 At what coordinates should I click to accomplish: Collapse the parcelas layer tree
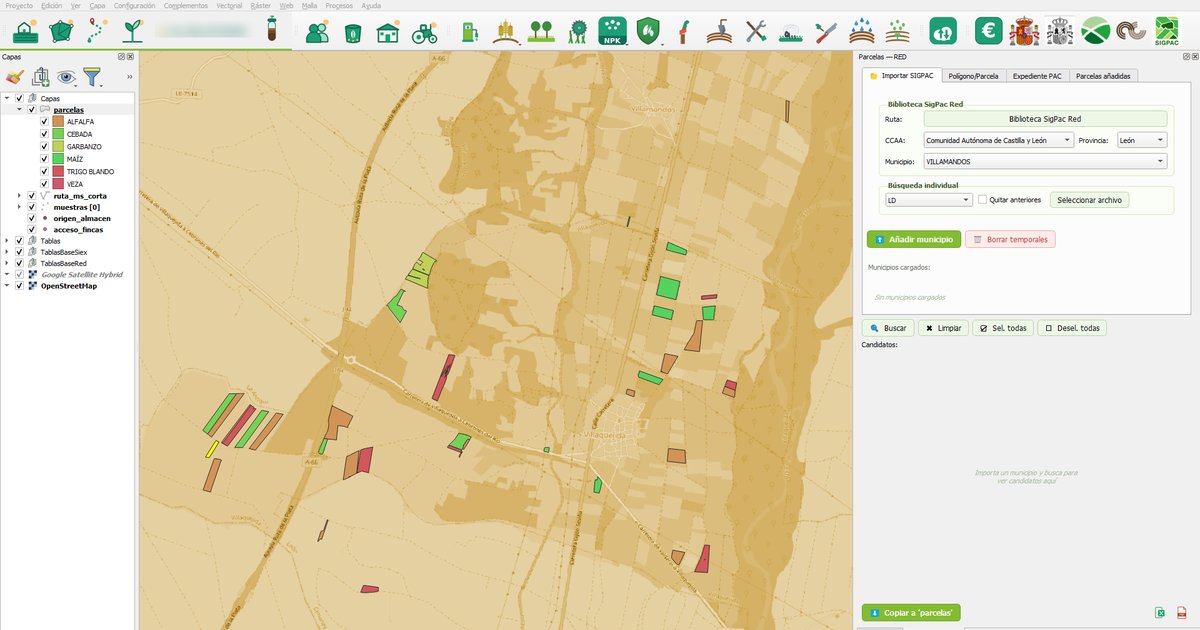click(19, 109)
